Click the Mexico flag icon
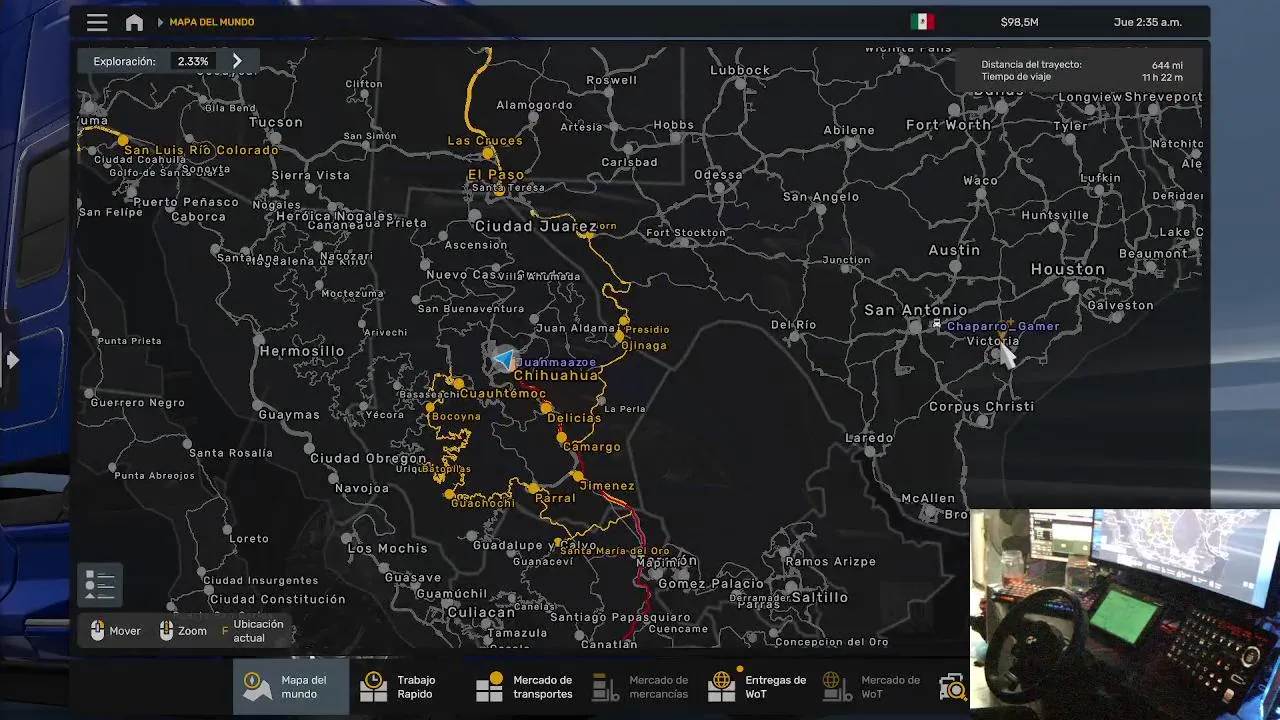 coord(922,22)
